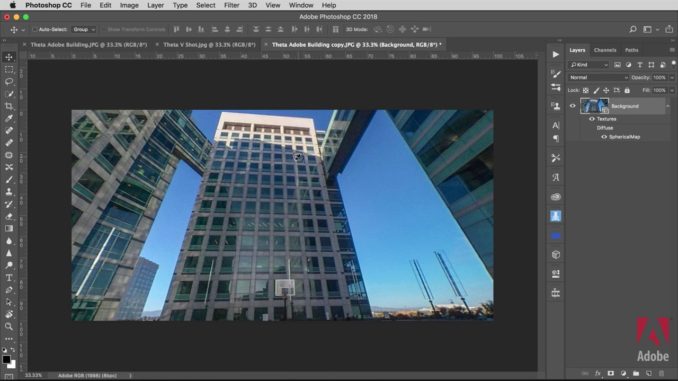Switch to the Channels tab
The height and width of the screenshot is (381, 678).
tap(605, 50)
